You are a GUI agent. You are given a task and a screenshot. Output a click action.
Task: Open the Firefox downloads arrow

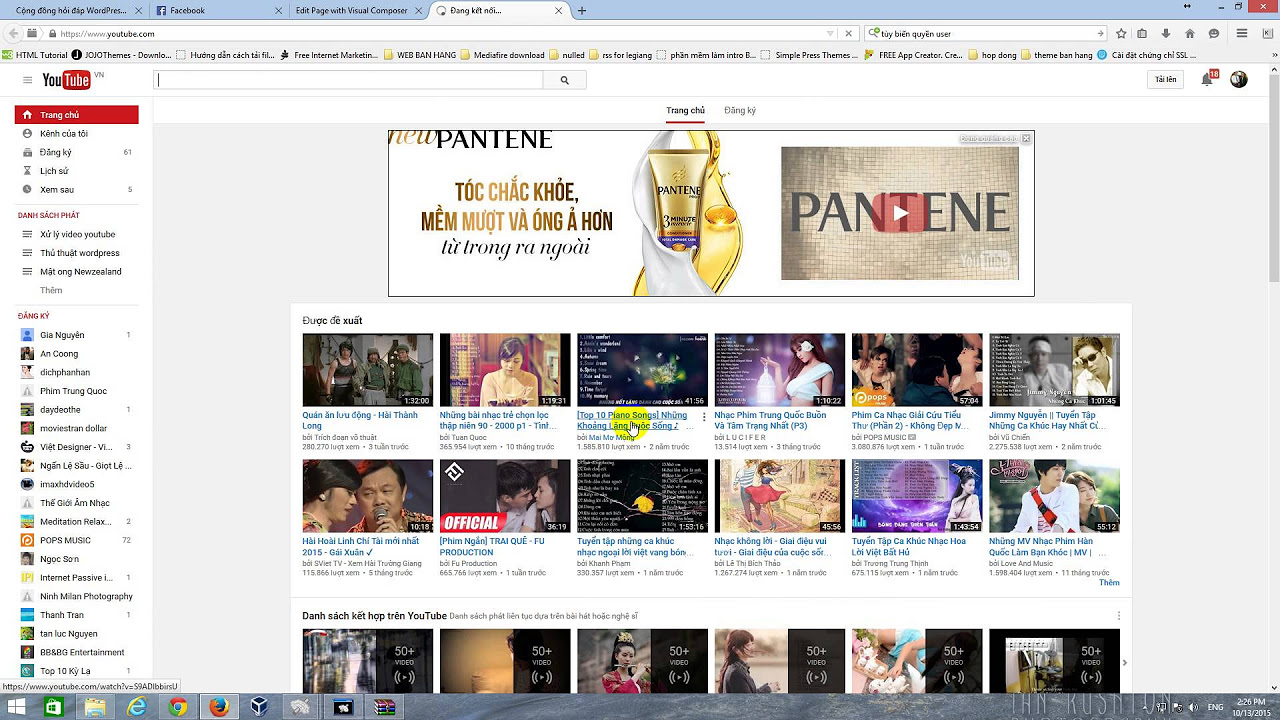(1165, 33)
